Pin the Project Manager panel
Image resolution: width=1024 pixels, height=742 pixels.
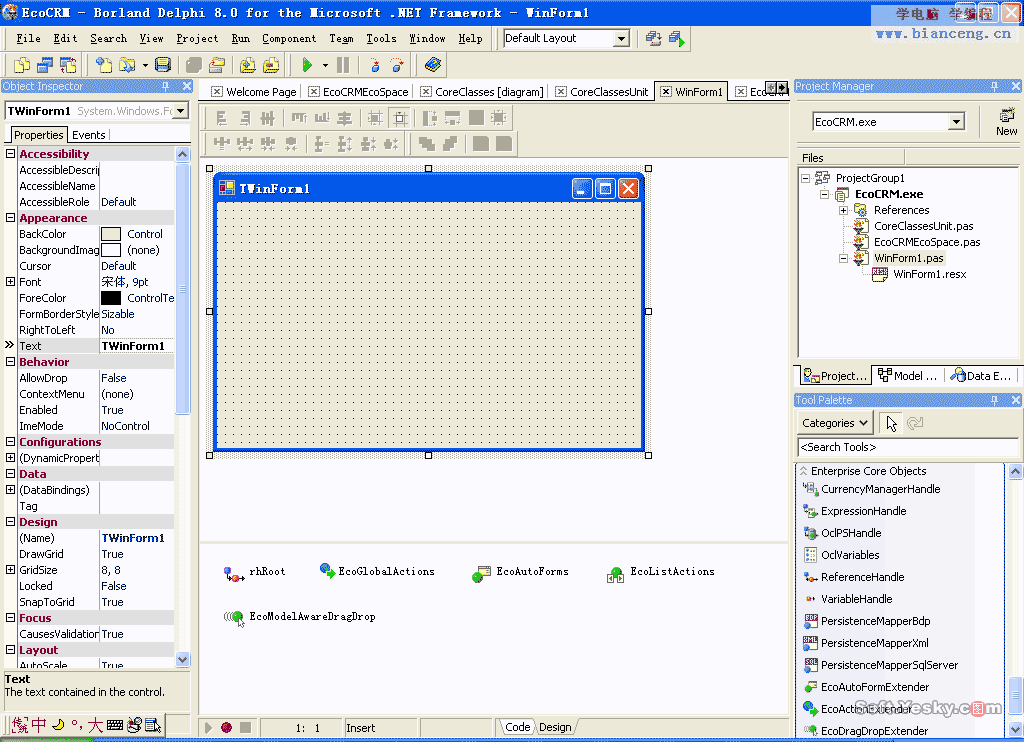pos(995,86)
